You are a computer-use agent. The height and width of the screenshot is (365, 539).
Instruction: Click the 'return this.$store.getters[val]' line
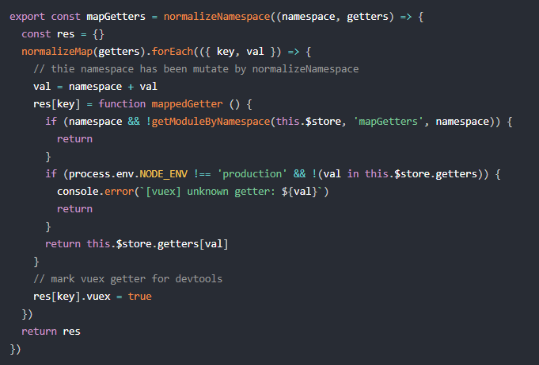coord(136,244)
